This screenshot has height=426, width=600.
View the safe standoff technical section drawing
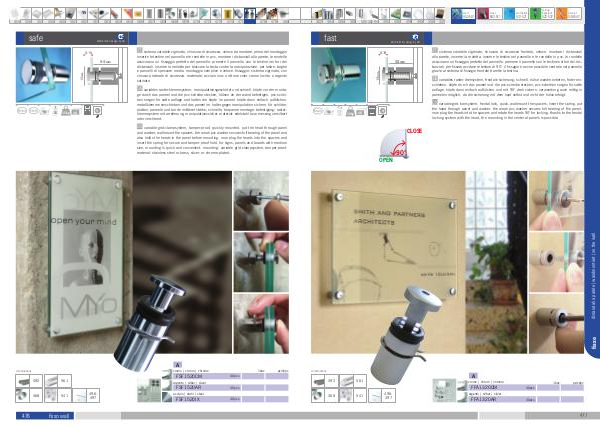(100, 75)
